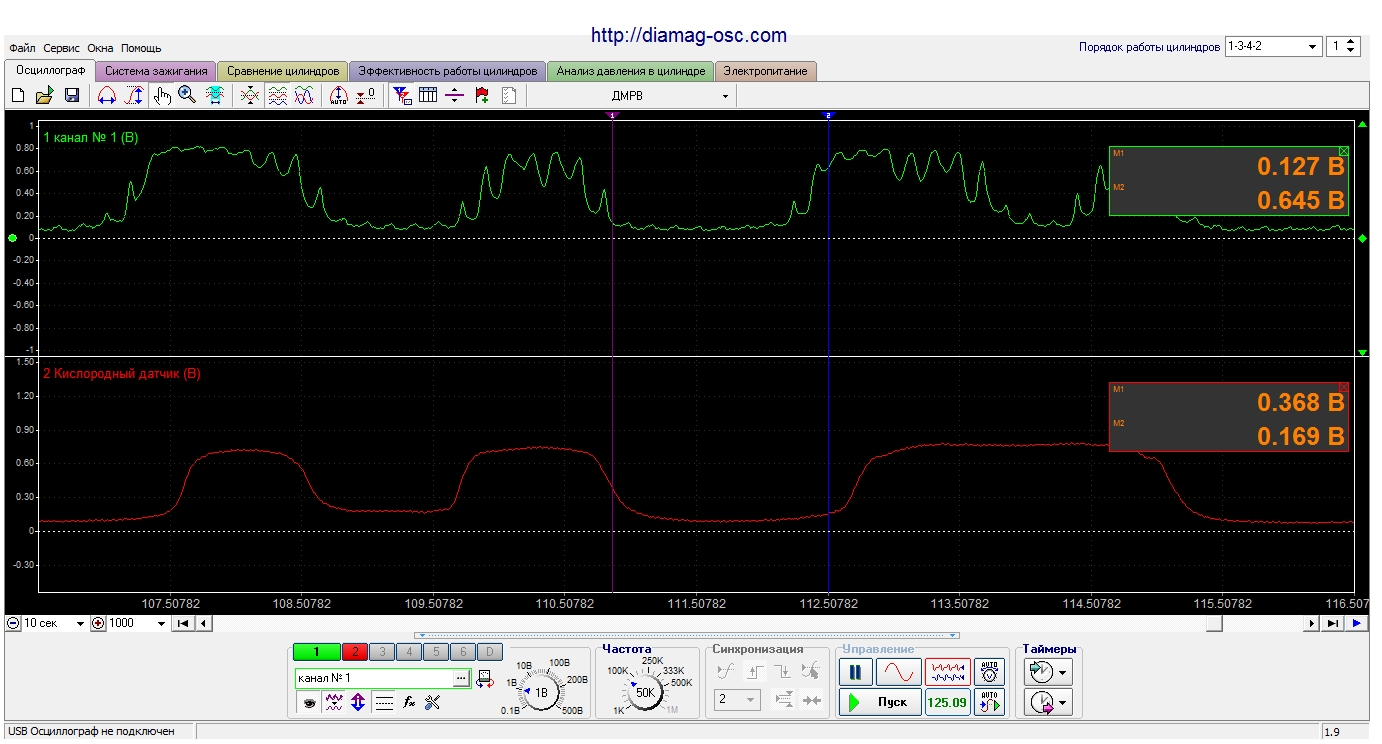Click the auto vertical scale icon

[x=338, y=95]
